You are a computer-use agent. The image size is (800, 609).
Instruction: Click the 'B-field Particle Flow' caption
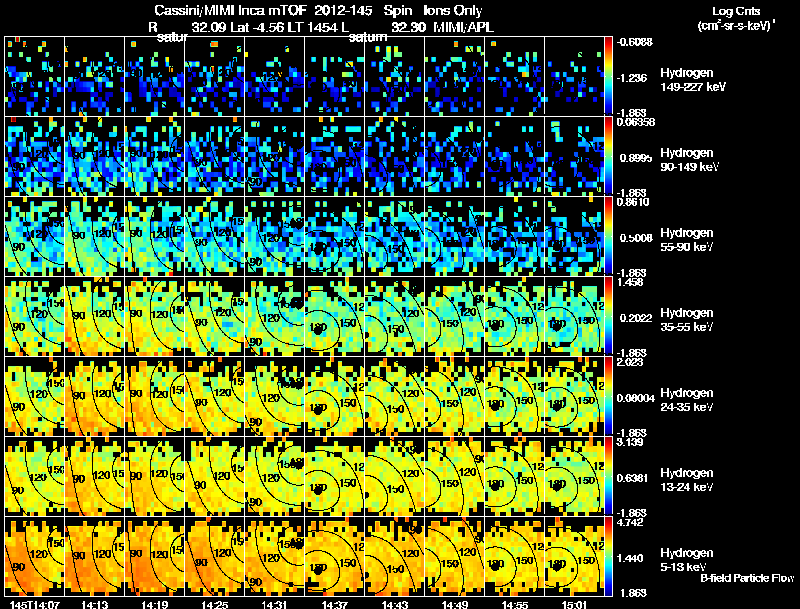(746, 578)
